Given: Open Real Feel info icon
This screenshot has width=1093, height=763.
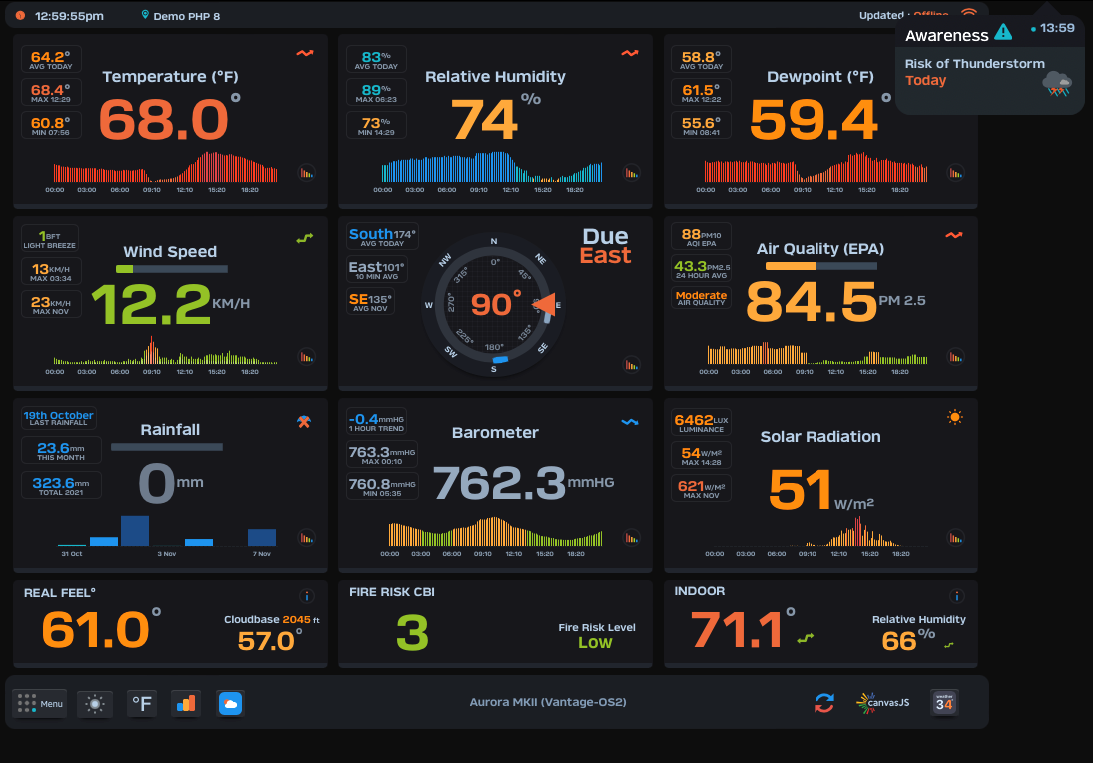Looking at the screenshot, I should 306,596.
